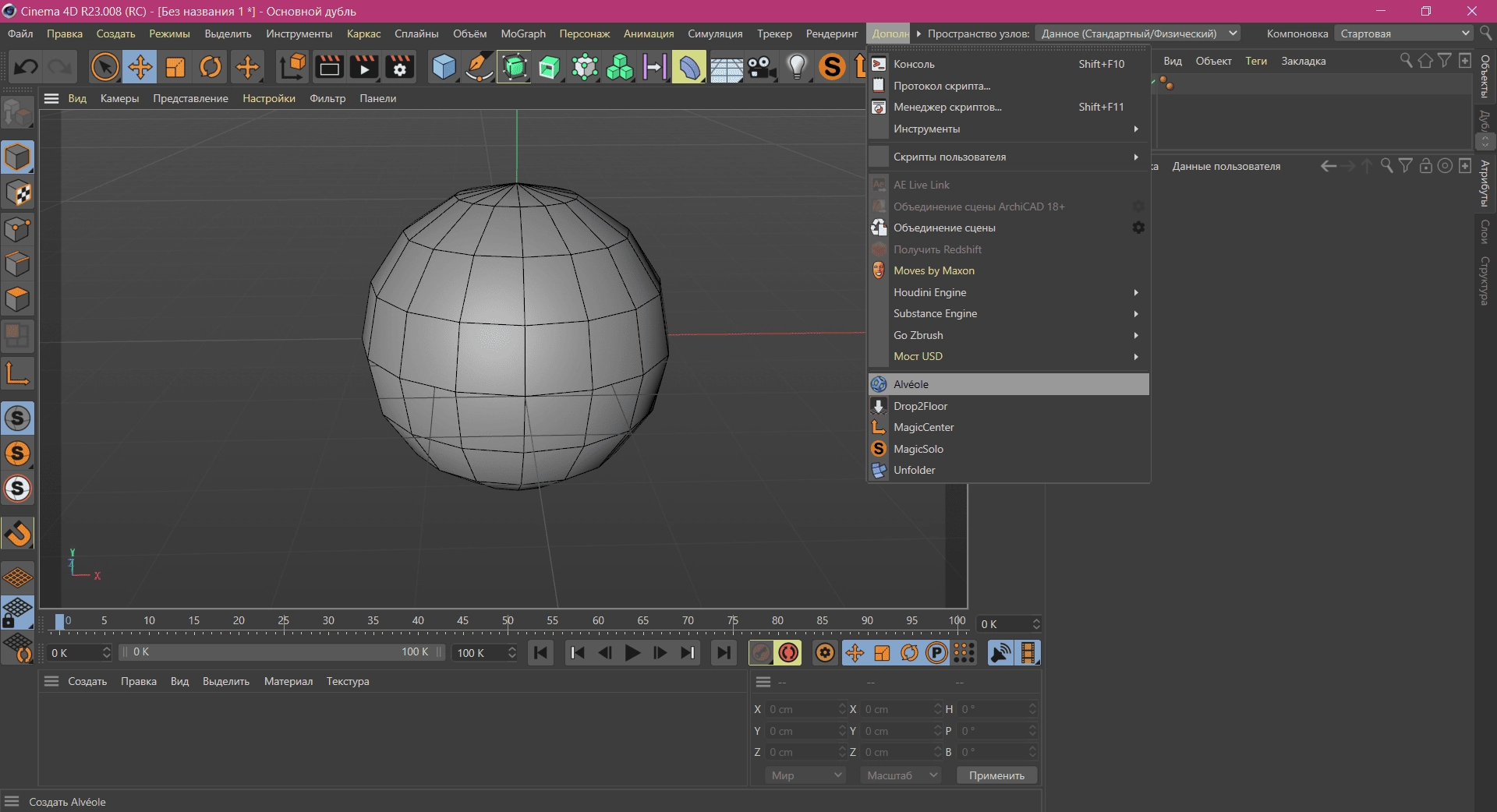This screenshot has height=812, width=1497.
Task: Expand the Substance Engine submenu
Action: point(1009,313)
